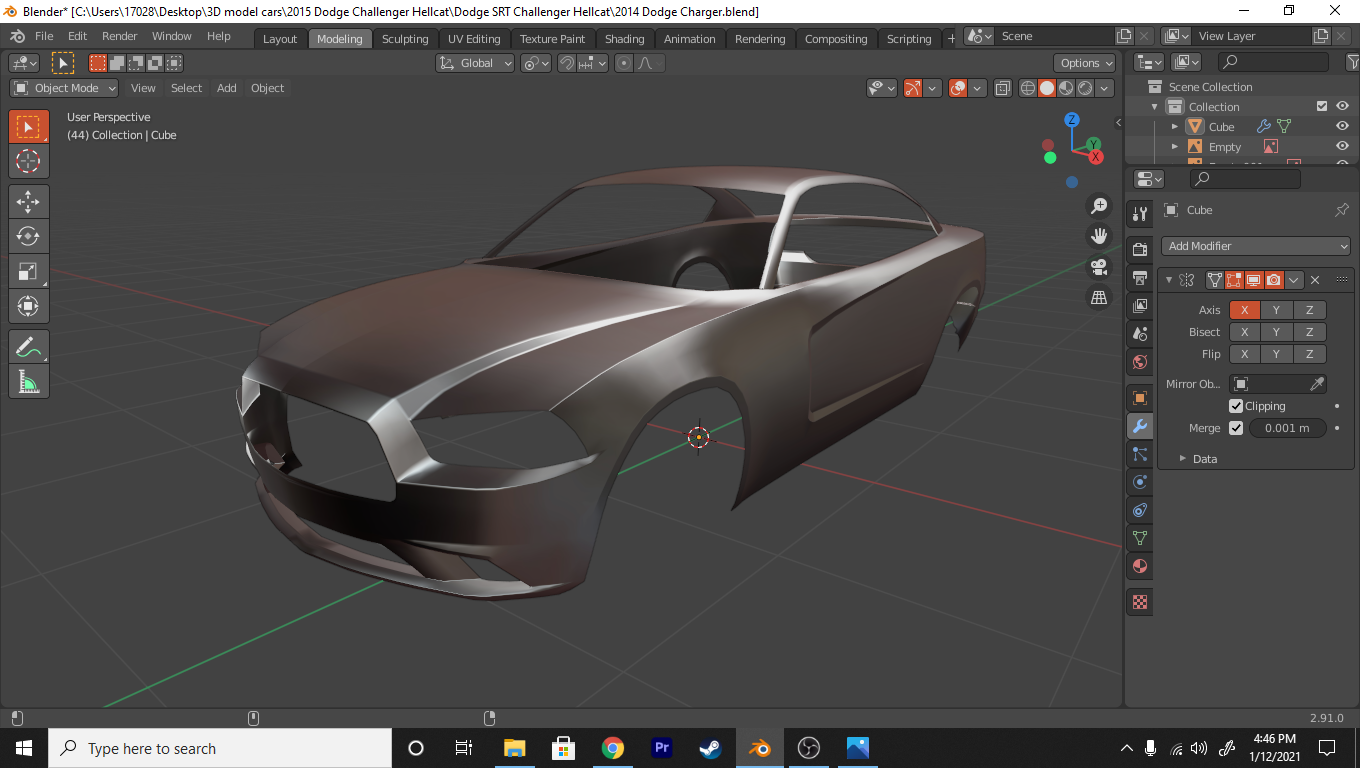Activate the Annotate tool
This screenshot has height=768, width=1360.
28,347
